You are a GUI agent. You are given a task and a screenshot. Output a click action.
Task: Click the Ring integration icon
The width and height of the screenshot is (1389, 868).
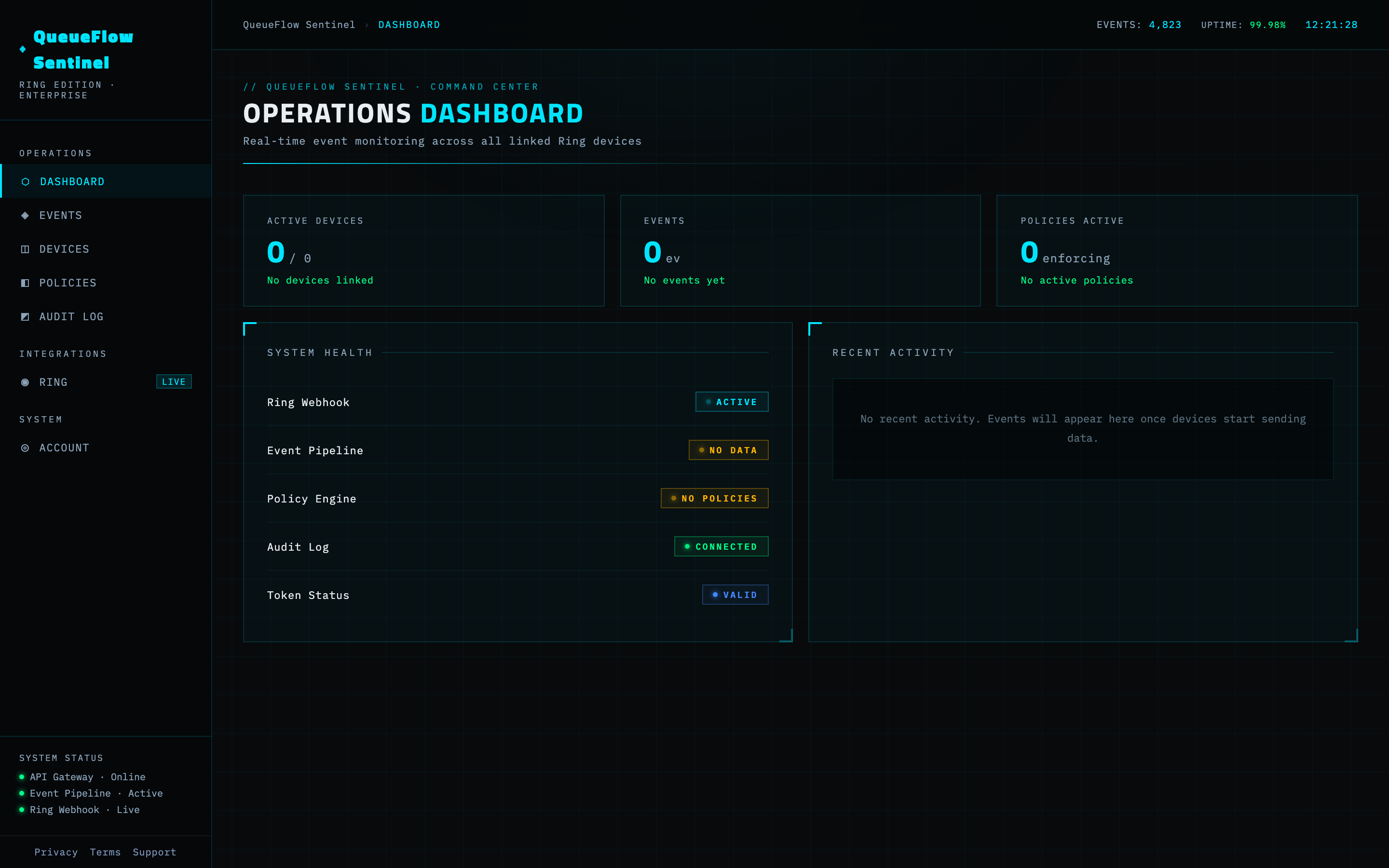[x=25, y=382]
